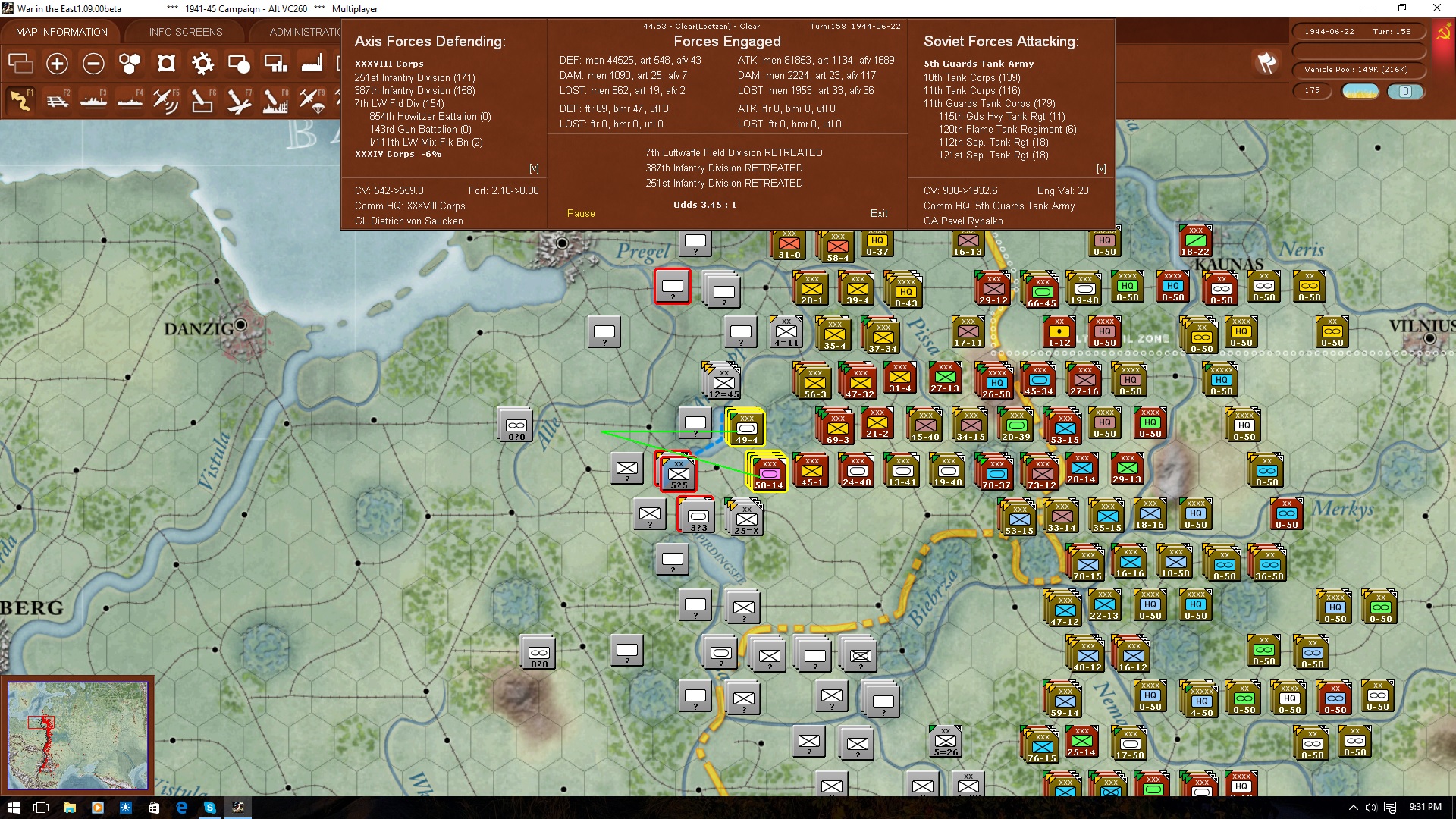Select the 1-12 Soviet artillery unit counter
The width and height of the screenshot is (1456, 819).
coord(1059,331)
